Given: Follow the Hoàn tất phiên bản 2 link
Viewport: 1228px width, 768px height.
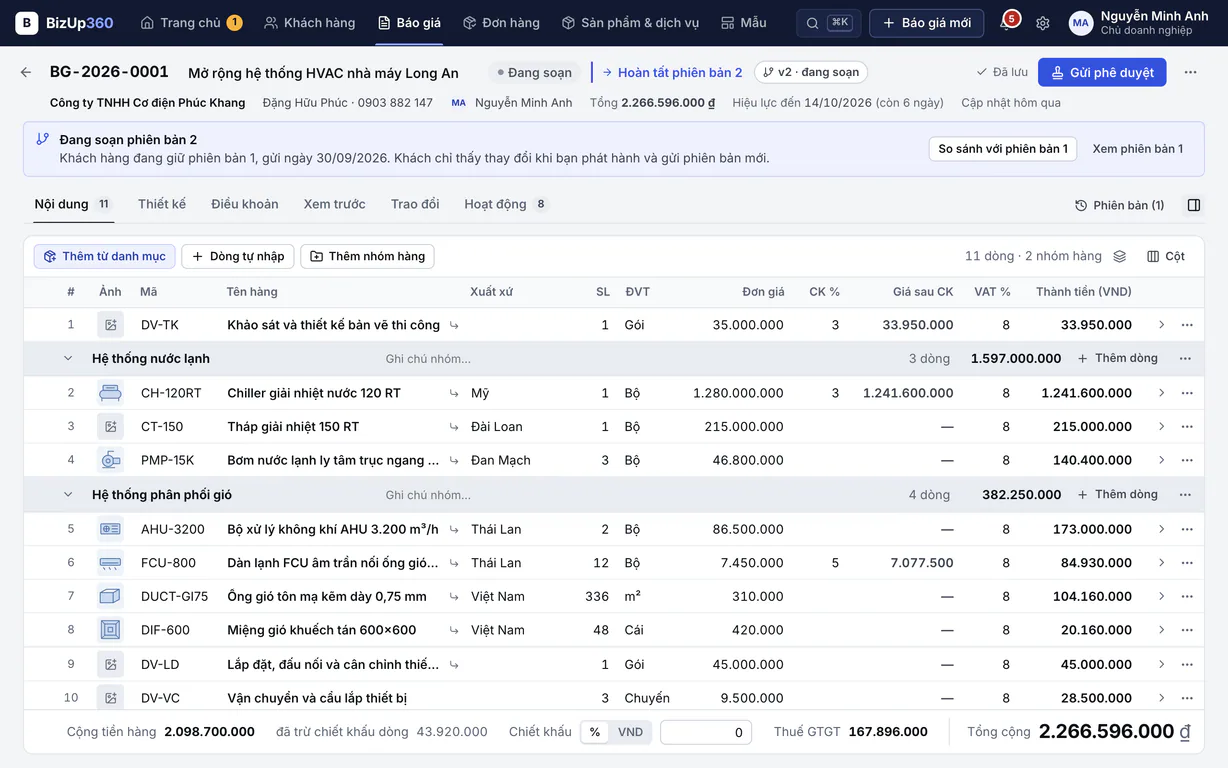Looking at the screenshot, I should [672, 72].
